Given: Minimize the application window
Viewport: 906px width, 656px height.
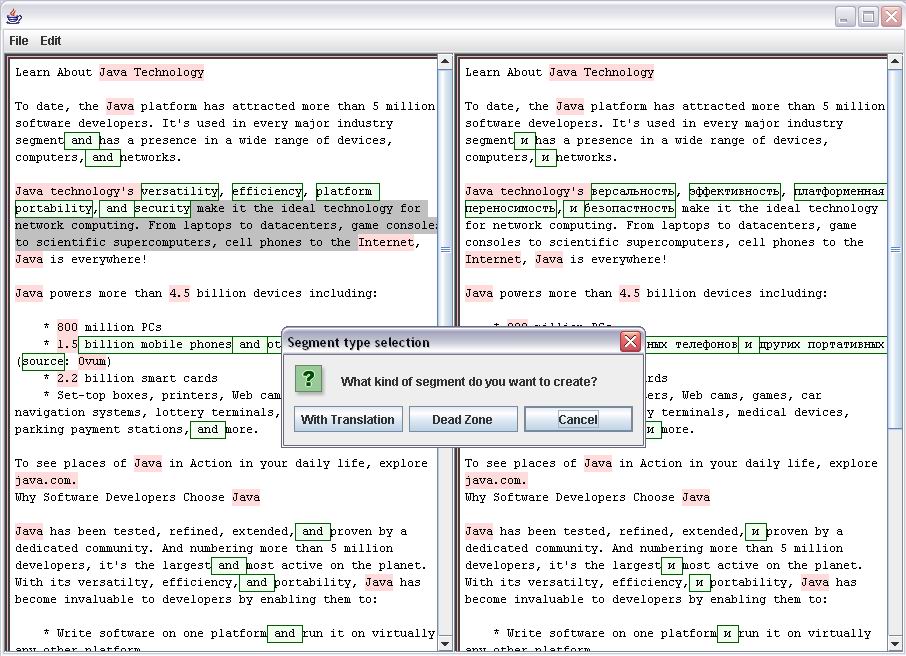Looking at the screenshot, I should click(x=845, y=17).
